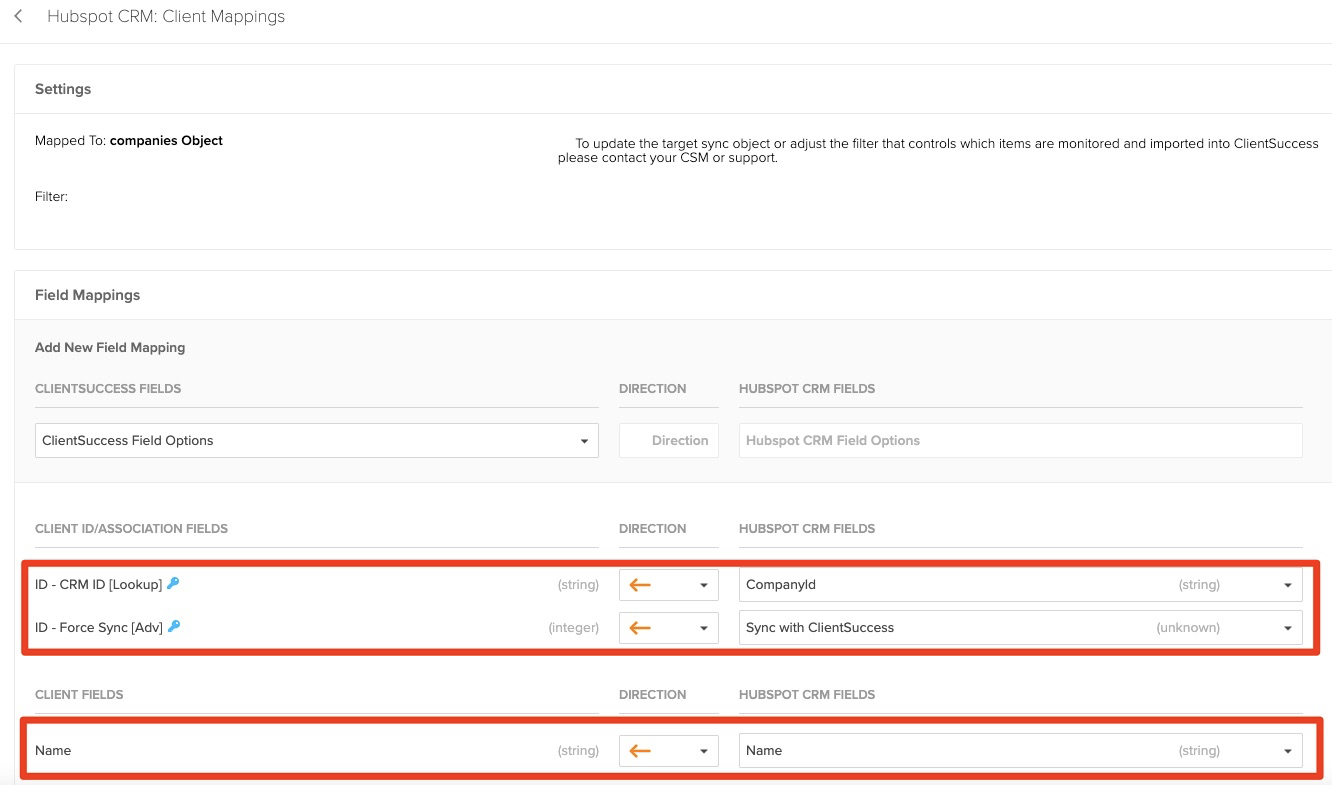Screen dimensions: 1332x785
Task: Click the ID - Force Sync [Adv] label
Action: pos(99,627)
